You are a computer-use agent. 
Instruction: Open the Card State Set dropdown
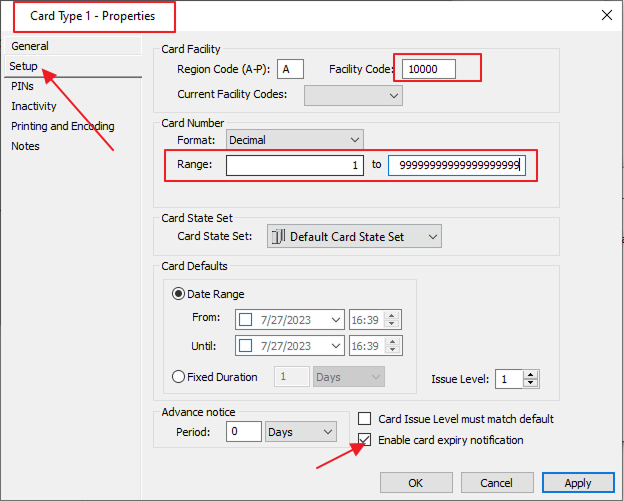click(355, 237)
